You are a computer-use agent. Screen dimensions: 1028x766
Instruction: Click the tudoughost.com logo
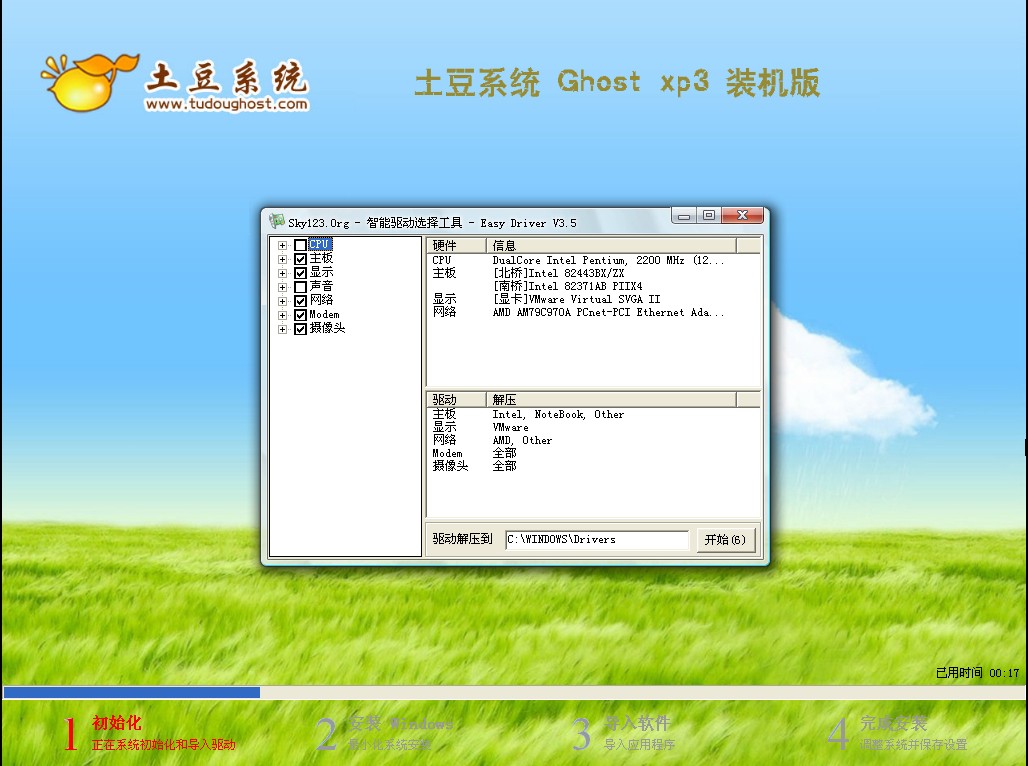pos(176,83)
